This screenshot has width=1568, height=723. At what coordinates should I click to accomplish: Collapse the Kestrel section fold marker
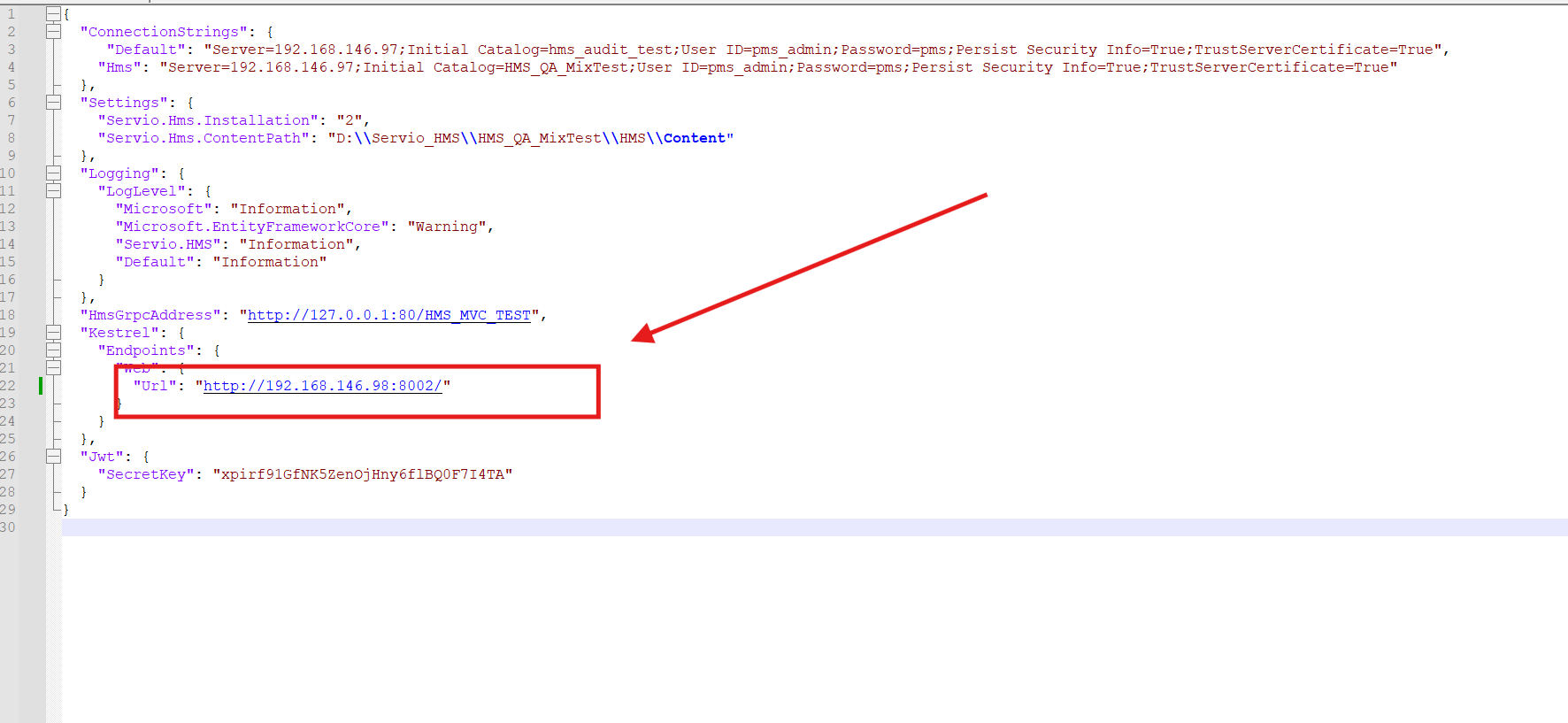(53, 333)
